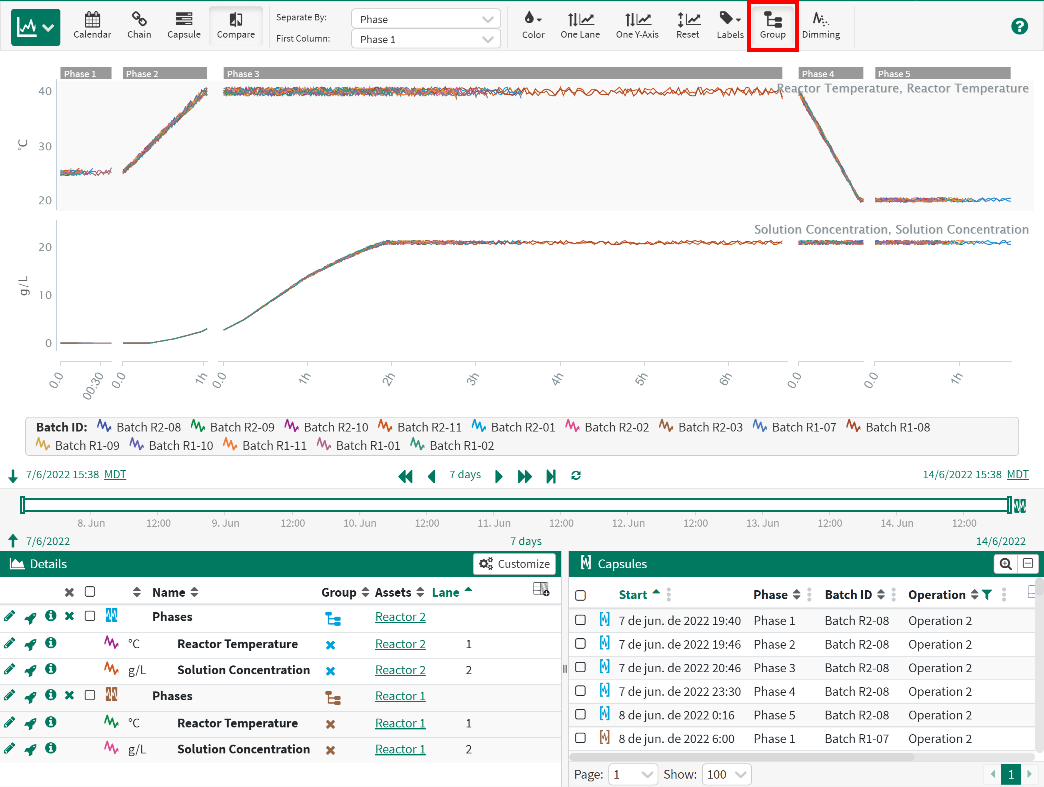Toggle checkbox for Reactor 2 Phases row

(x=90, y=617)
